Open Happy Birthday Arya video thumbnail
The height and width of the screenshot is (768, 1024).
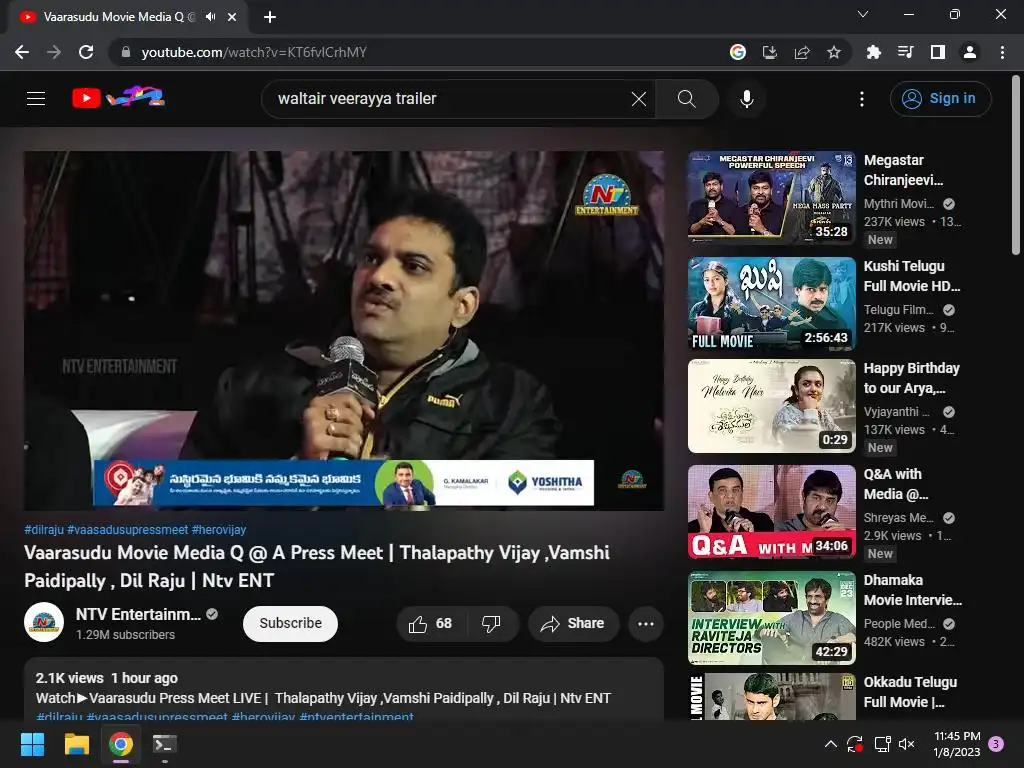click(771, 406)
